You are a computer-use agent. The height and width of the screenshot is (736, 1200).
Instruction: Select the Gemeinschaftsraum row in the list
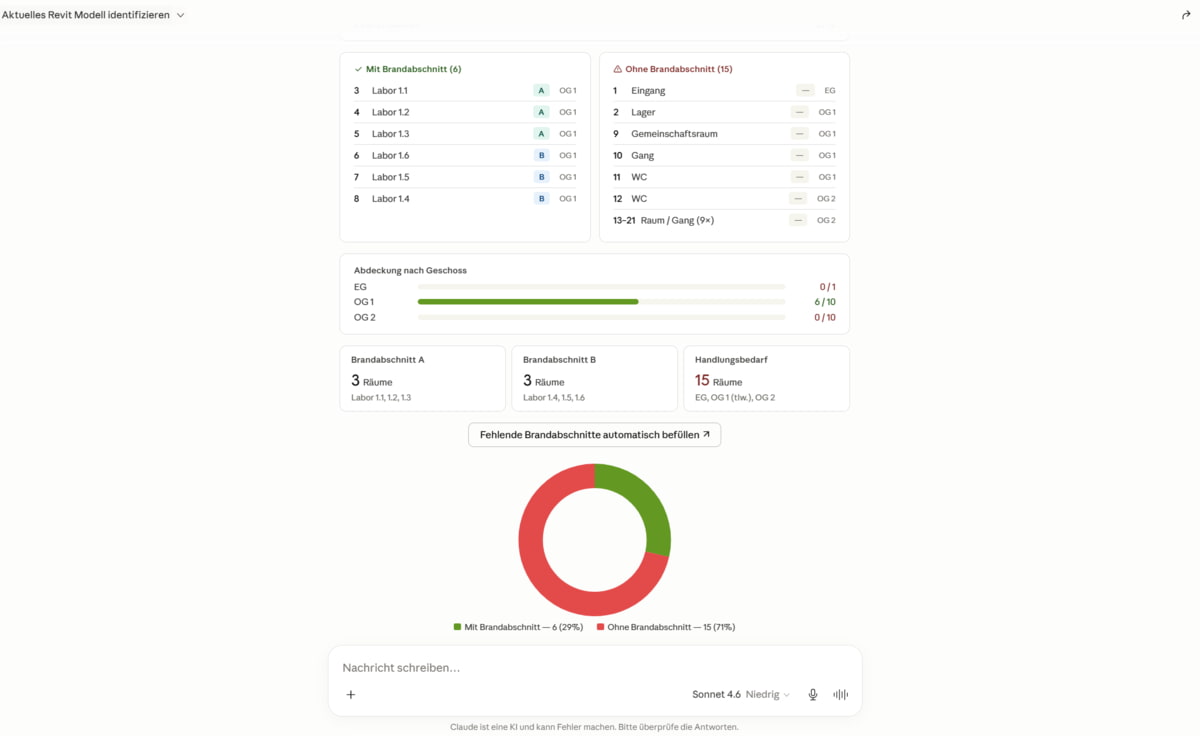724,133
